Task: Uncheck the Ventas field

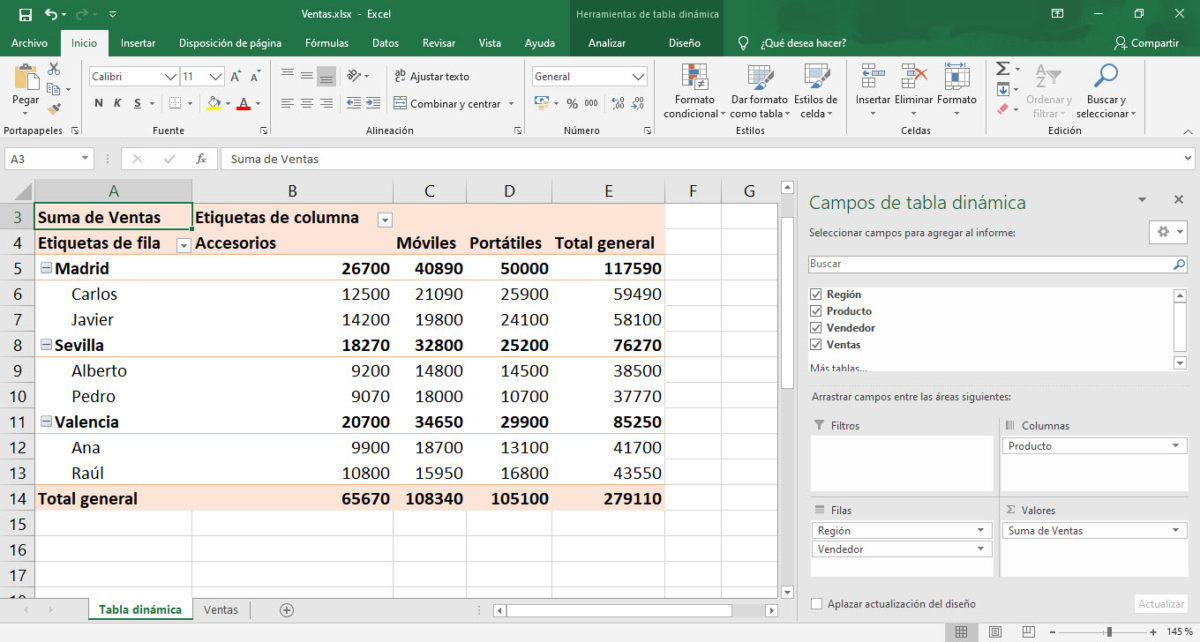Action: tap(817, 342)
